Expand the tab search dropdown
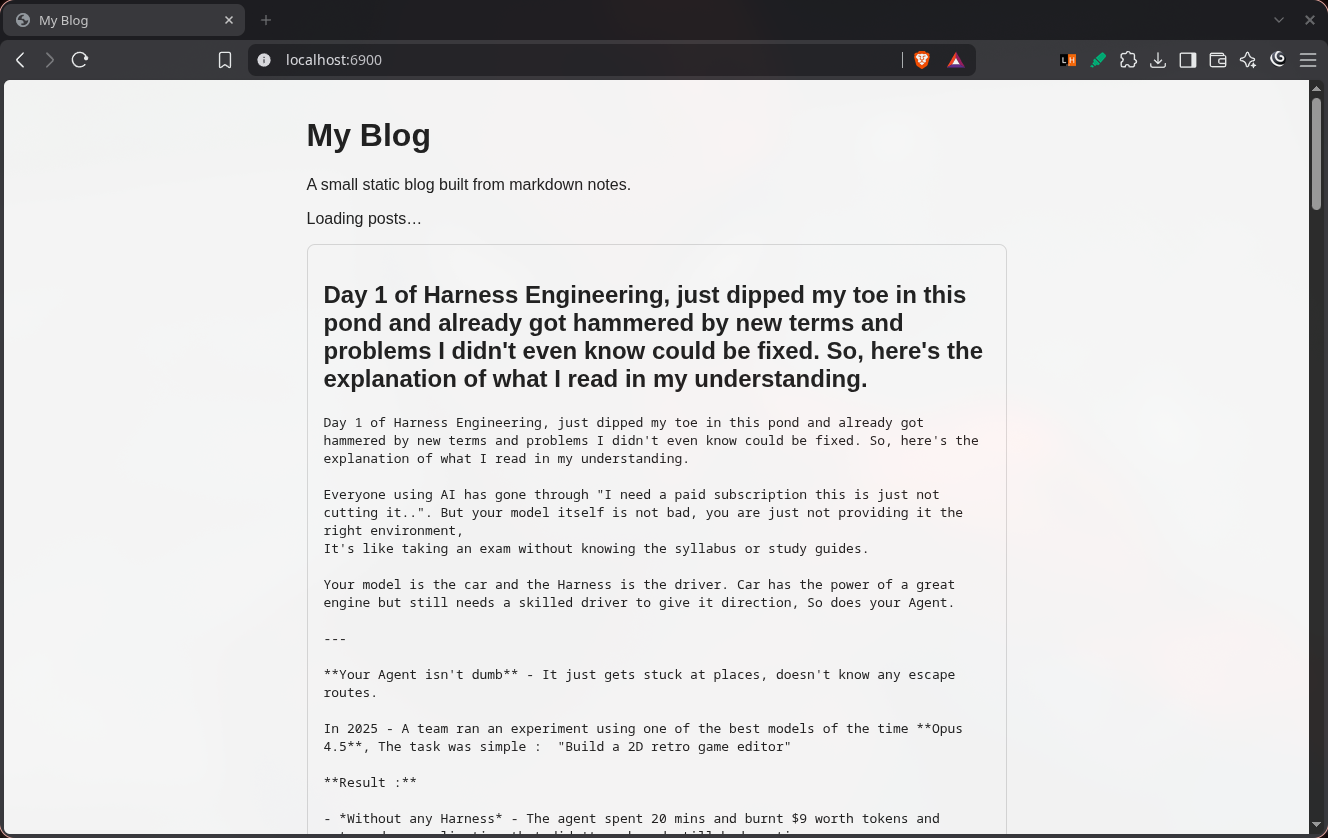 coord(1279,20)
